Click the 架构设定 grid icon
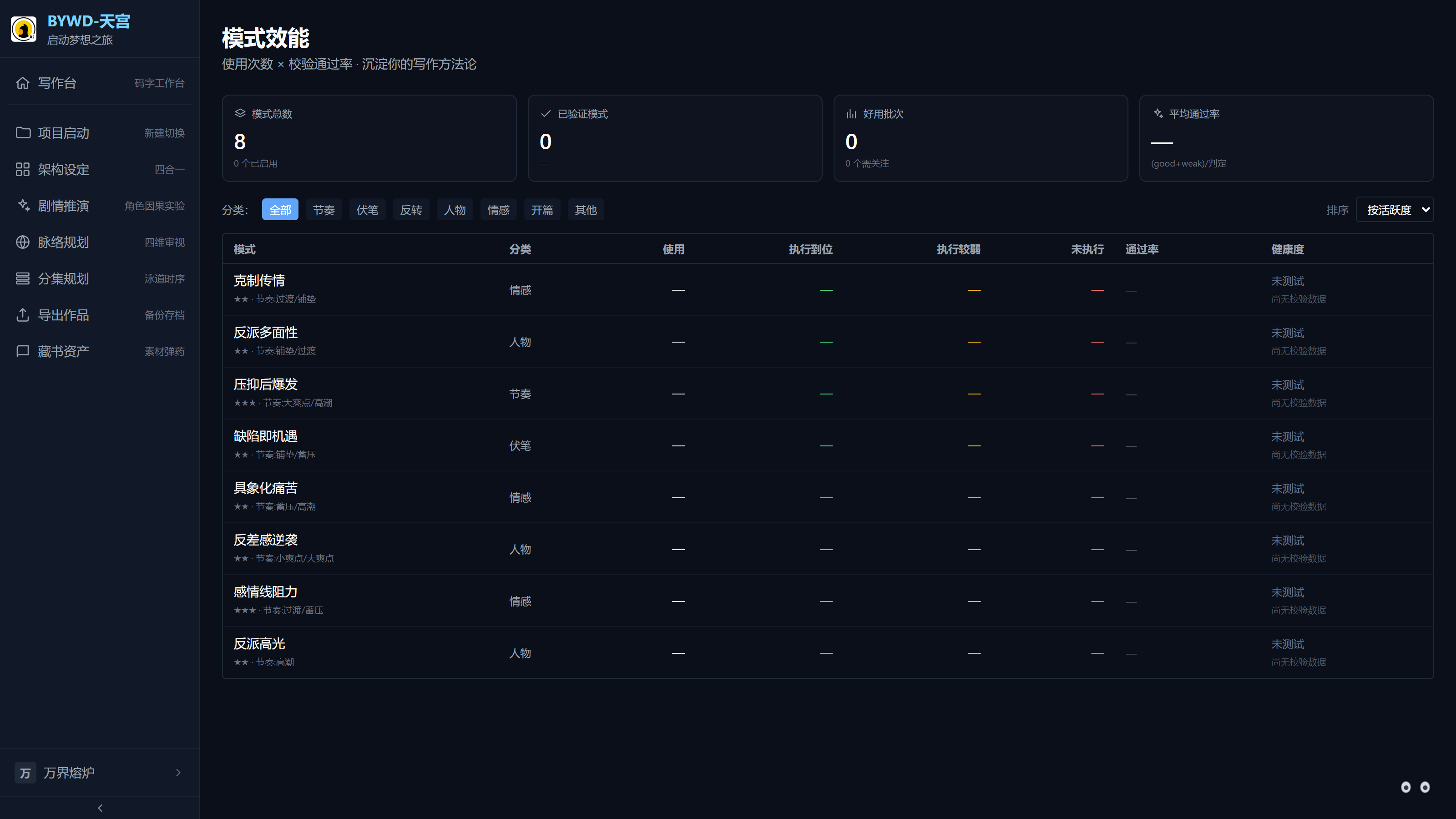1456x819 pixels. click(23, 169)
